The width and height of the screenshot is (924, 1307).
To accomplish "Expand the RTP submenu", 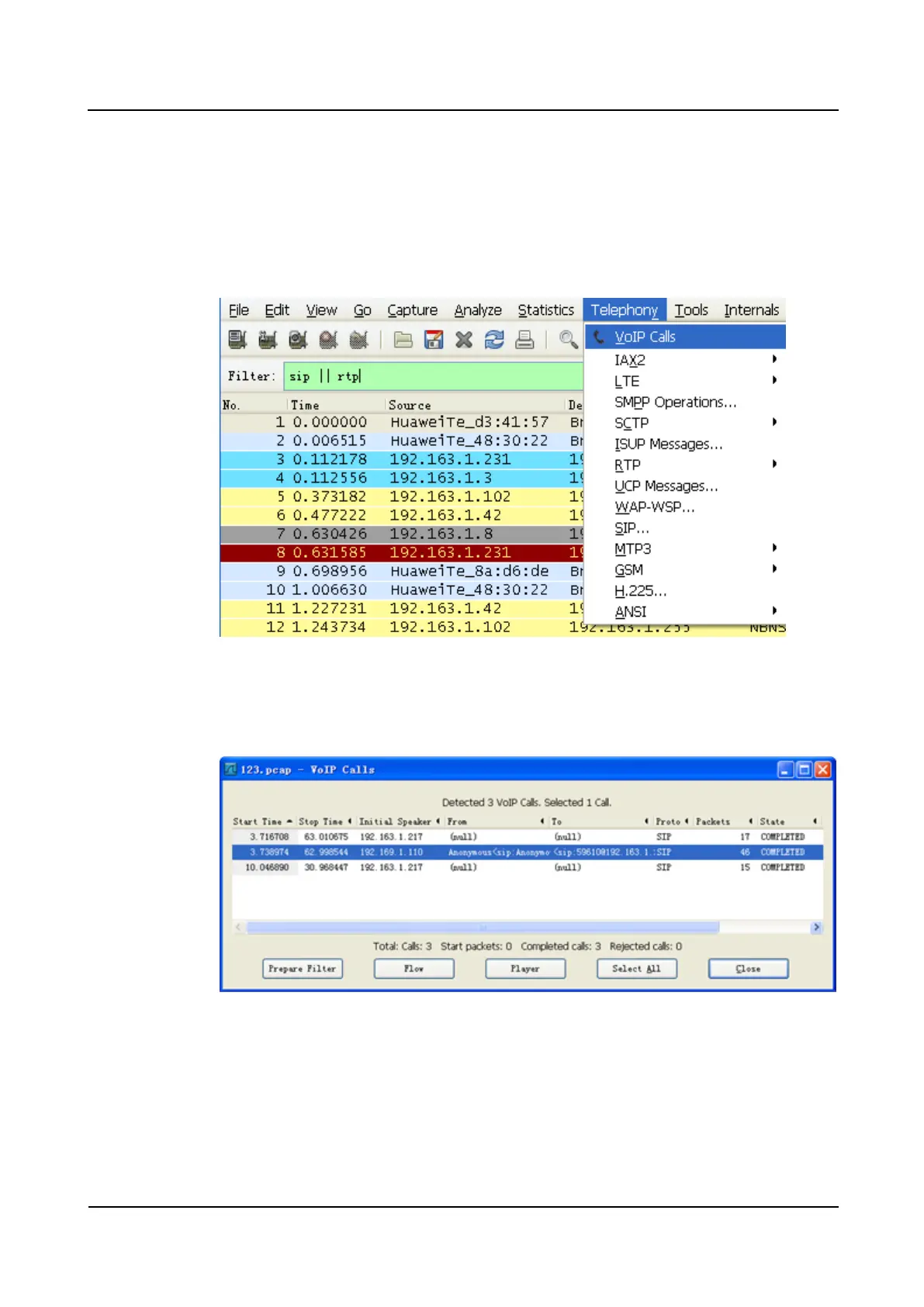I will pyautogui.click(x=686, y=465).
